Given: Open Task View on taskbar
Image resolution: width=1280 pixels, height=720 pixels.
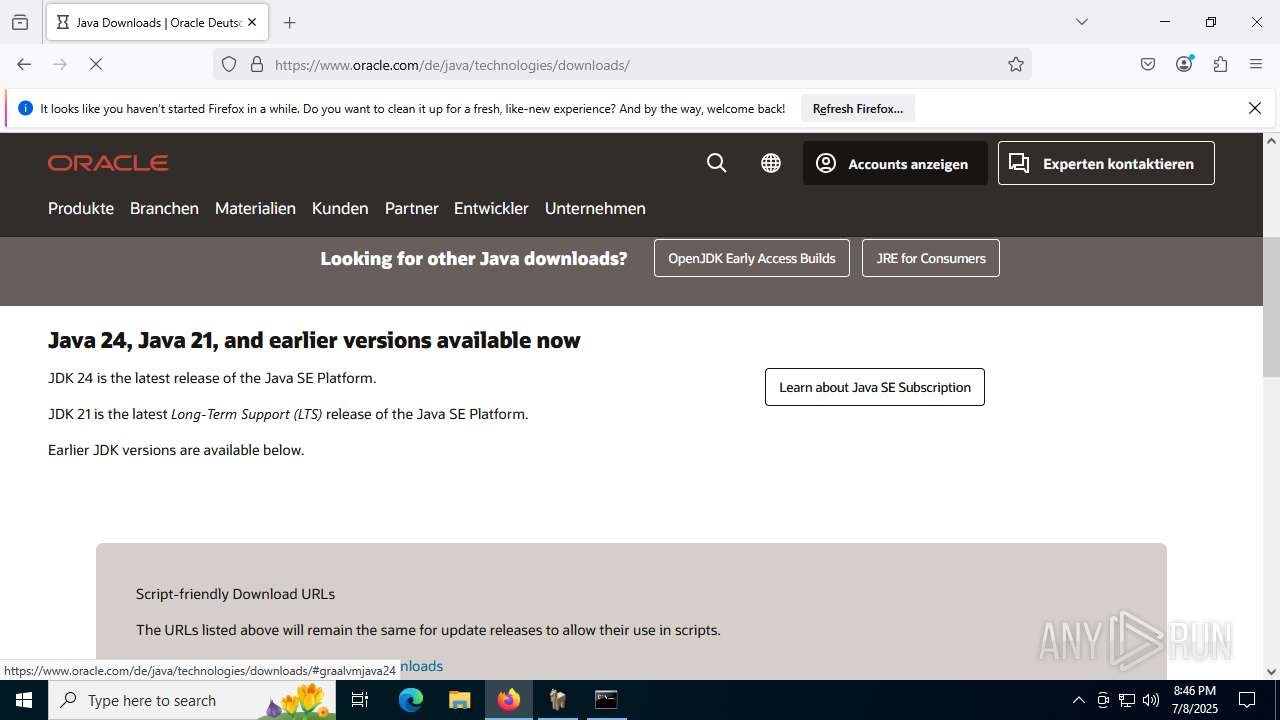Looking at the screenshot, I should pos(361,700).
